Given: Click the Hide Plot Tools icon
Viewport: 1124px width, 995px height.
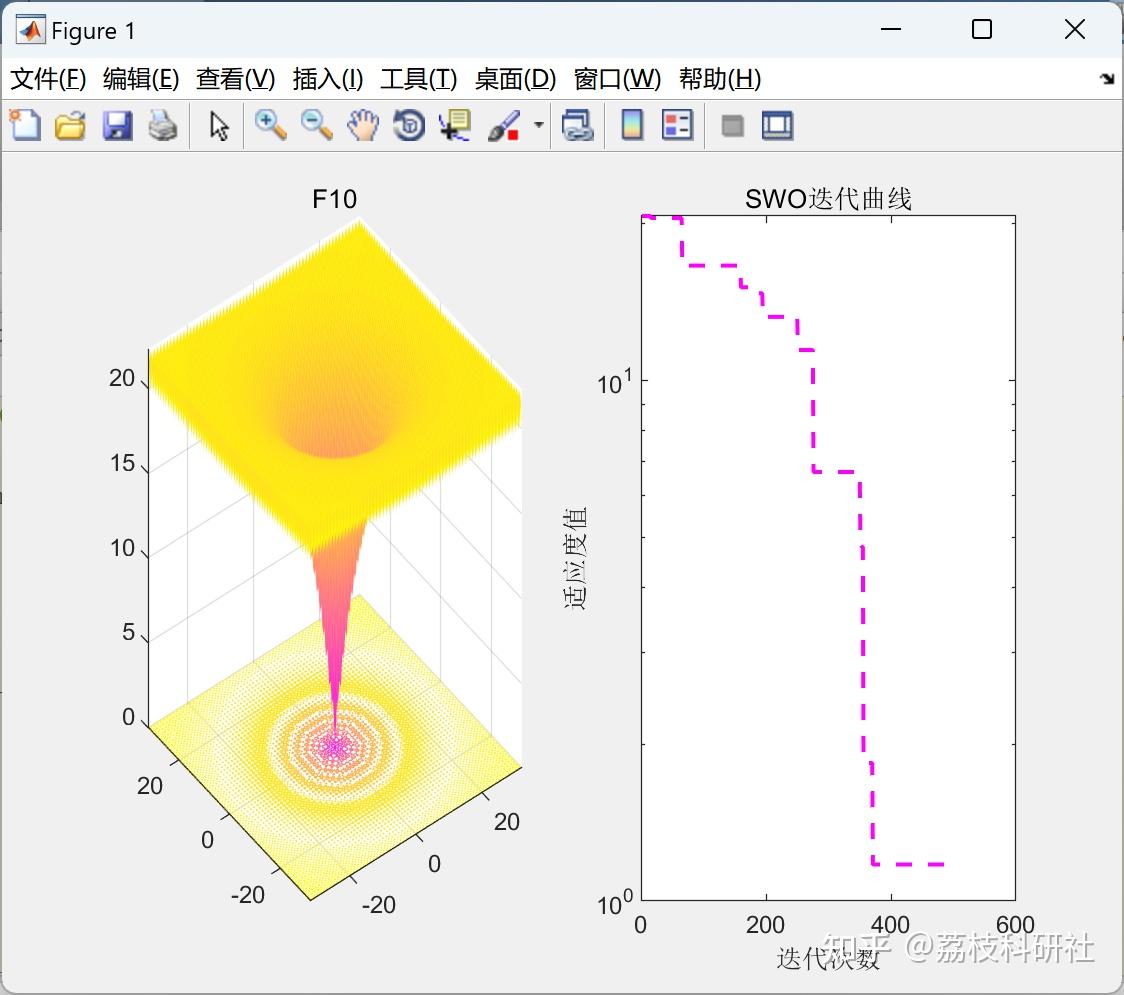Looking at the screenshot, I should coord(732,126).
